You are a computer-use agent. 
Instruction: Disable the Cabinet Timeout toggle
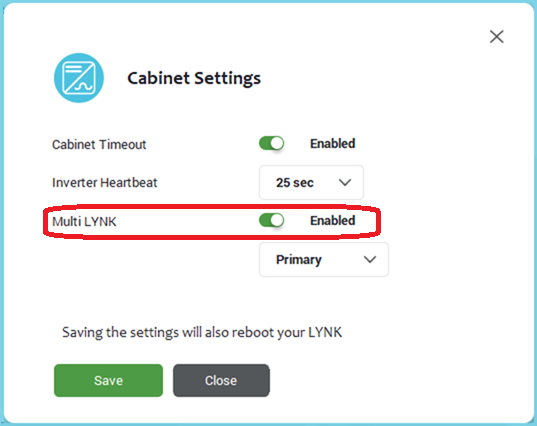(x=272, y=143)
